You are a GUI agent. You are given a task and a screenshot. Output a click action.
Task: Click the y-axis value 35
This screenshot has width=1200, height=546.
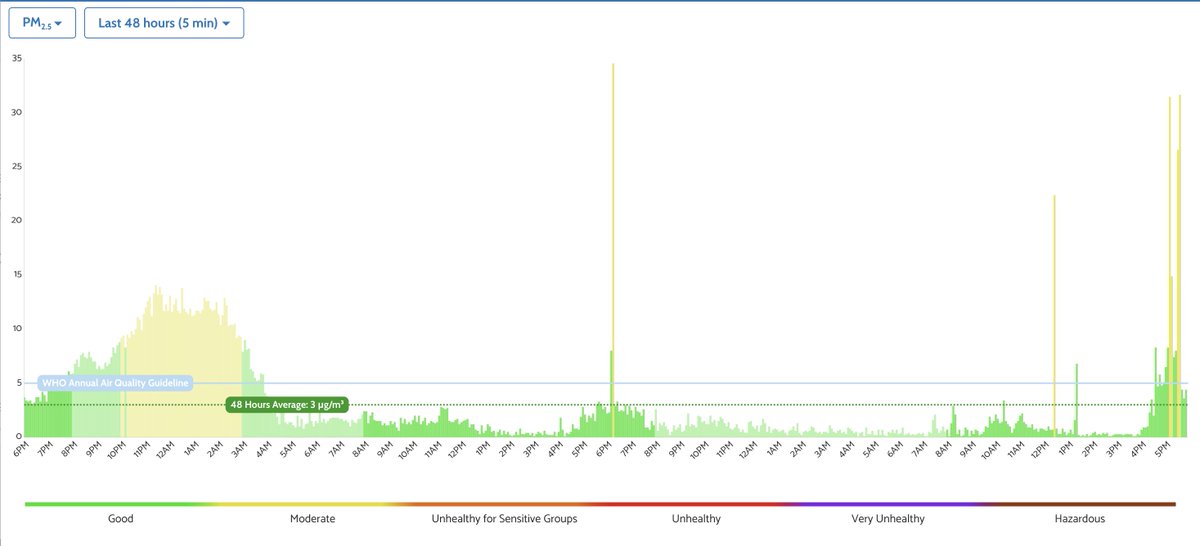pyautogui.click(x=16, y=58)
